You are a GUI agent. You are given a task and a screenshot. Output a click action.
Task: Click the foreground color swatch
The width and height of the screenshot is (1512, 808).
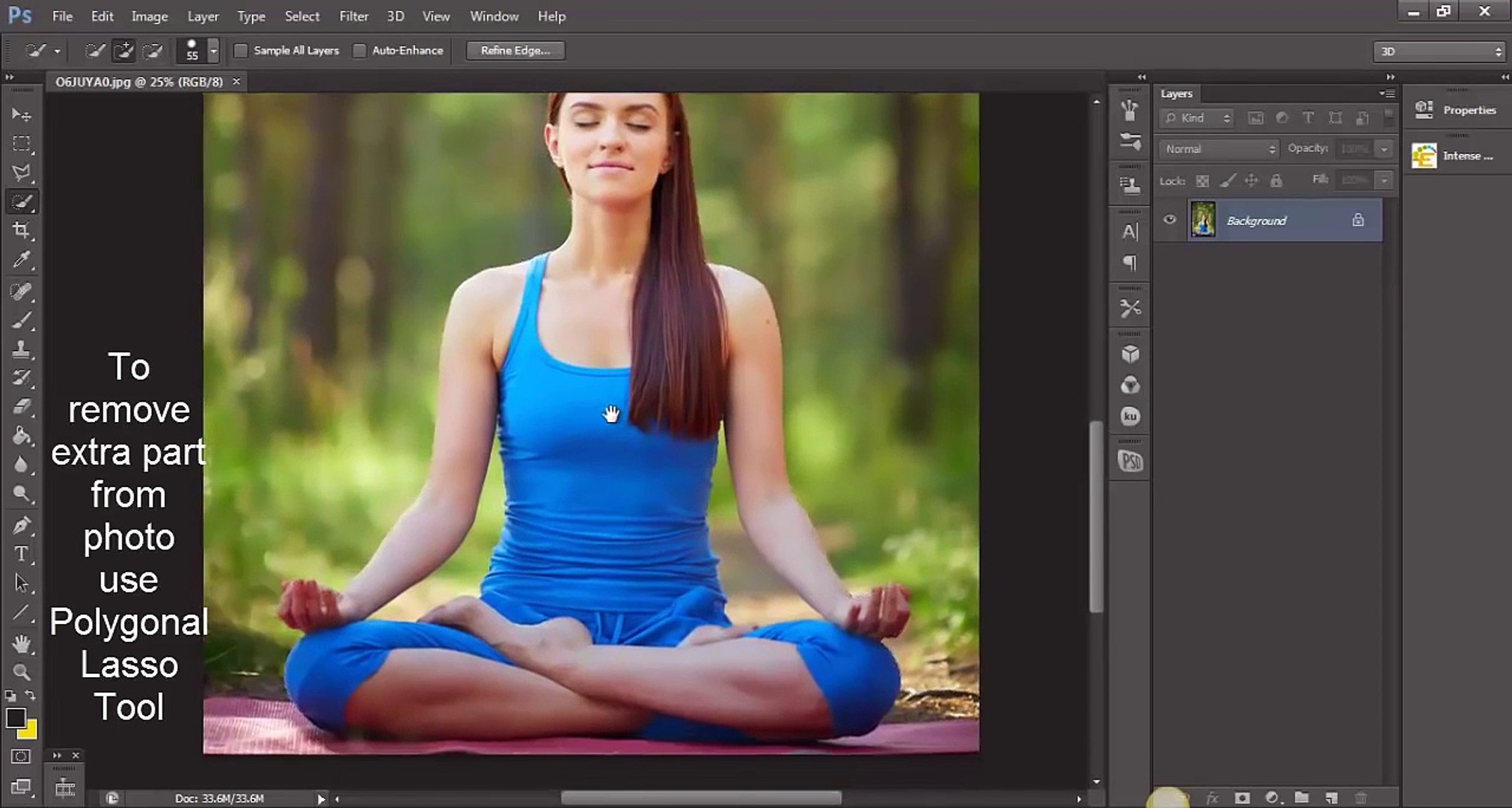point(16,717)
